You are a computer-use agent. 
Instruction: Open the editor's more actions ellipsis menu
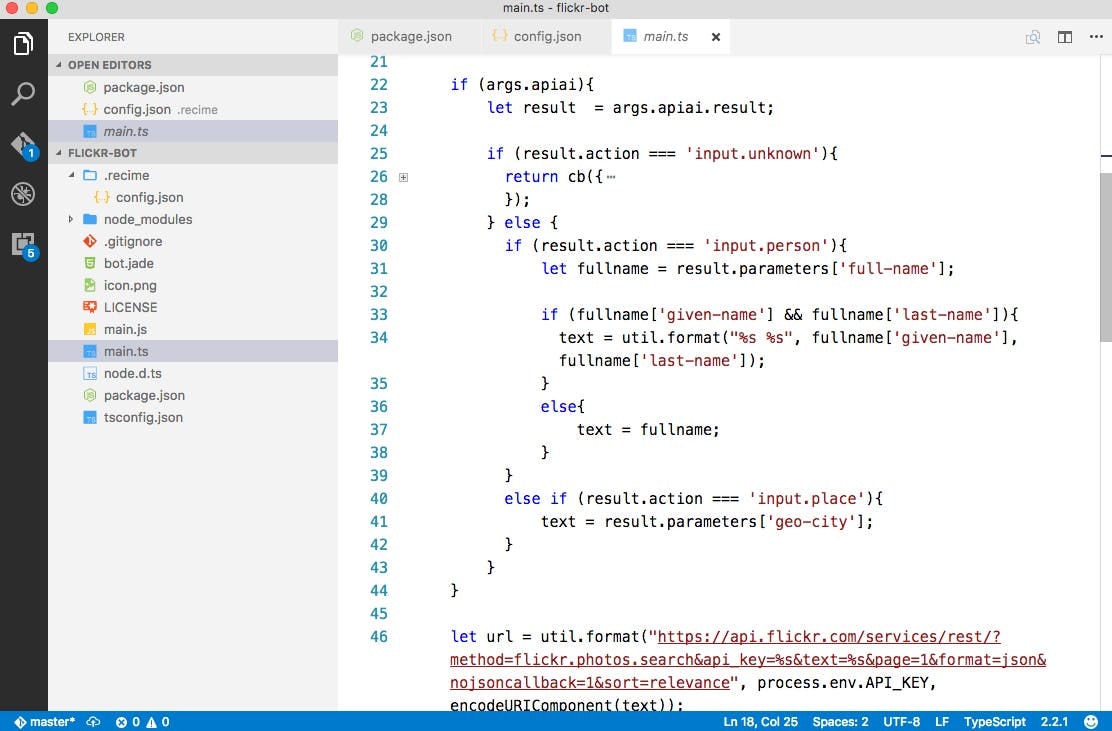tap(1096, 37)
